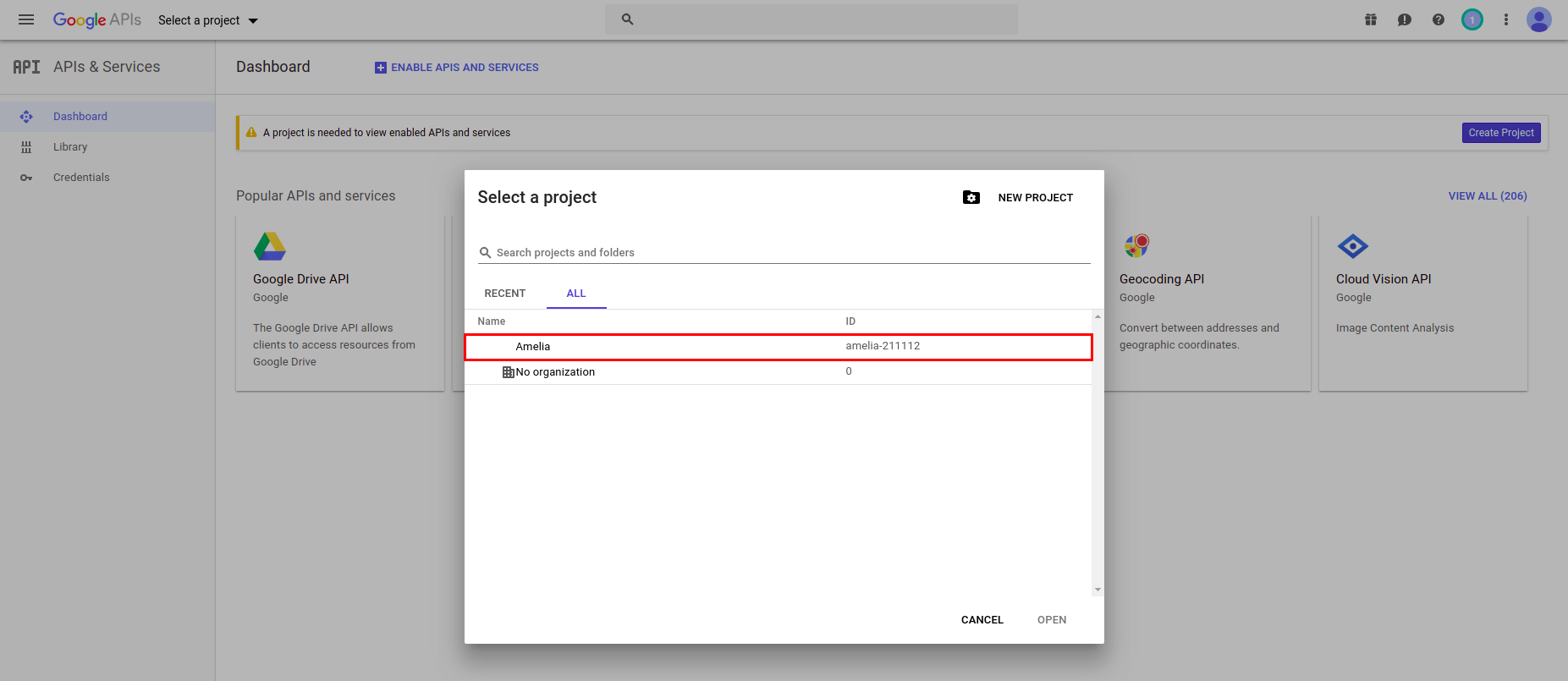Open the notifications badge icon
Screen dimensions: 1568x681
pyautogui.click(x=1472, y=19)
